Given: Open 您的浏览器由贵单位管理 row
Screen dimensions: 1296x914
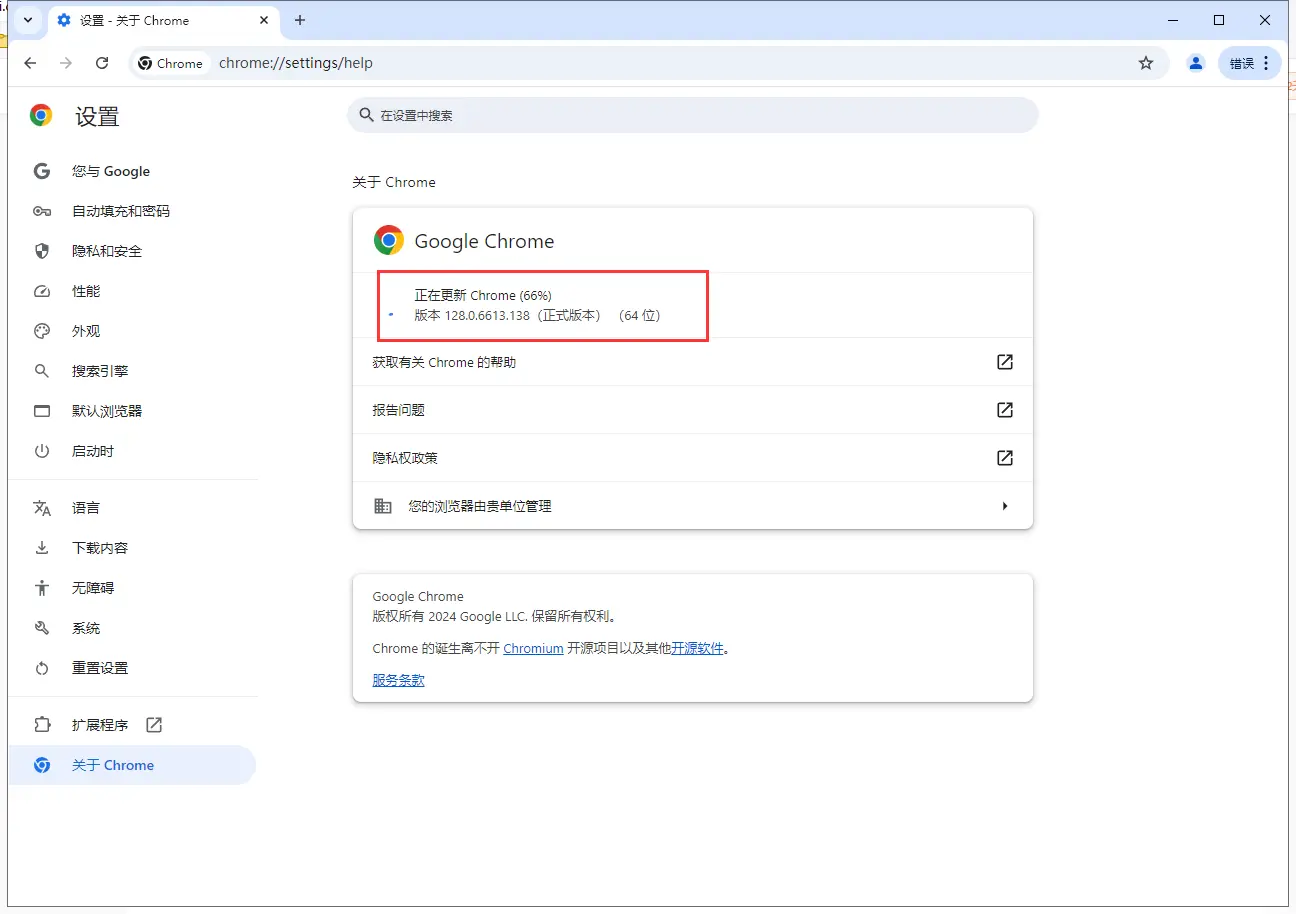Looking at the screenshot, I should (x=693, y=506).
